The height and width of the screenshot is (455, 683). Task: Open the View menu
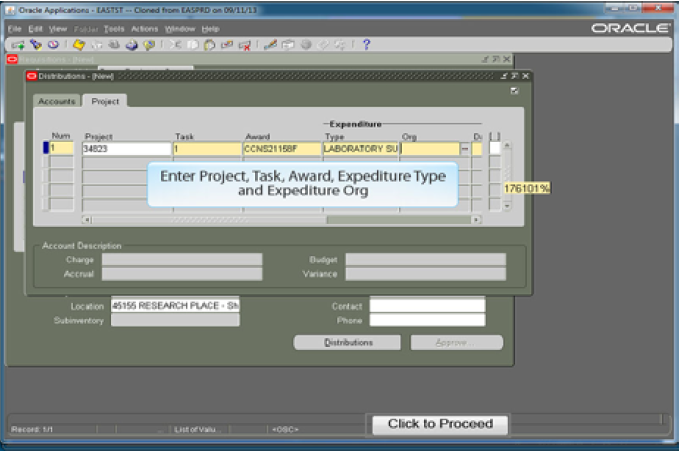[x=57, y=29]
